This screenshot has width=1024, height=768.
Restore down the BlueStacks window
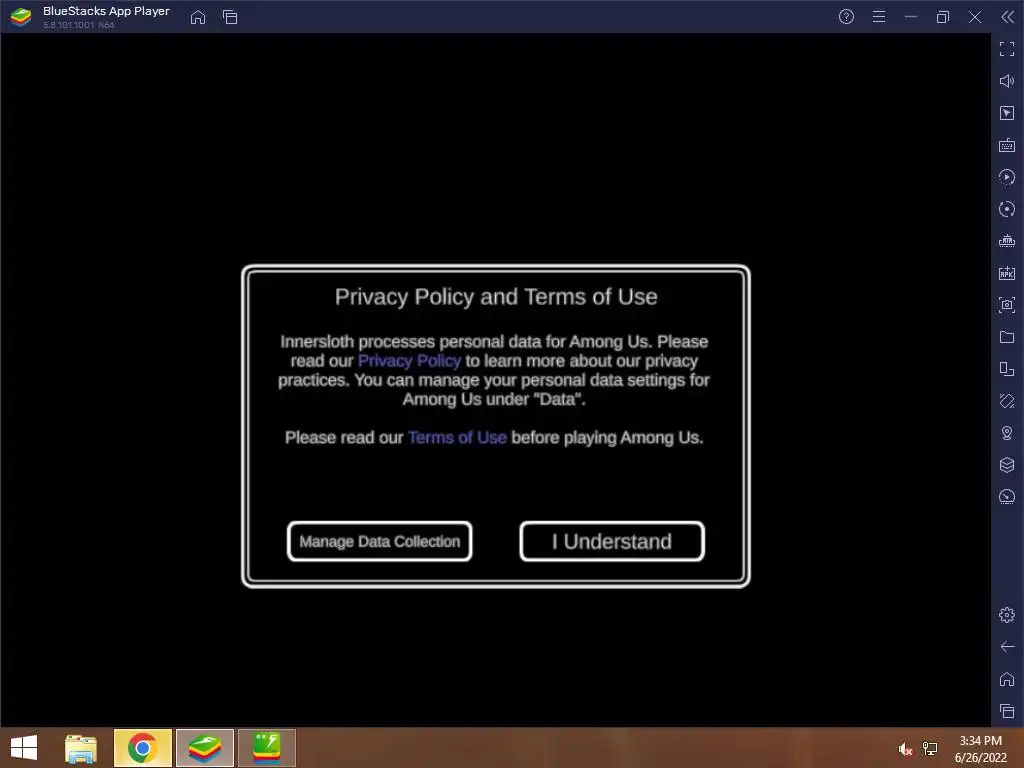pyautogui.click(x=943, y=17)
